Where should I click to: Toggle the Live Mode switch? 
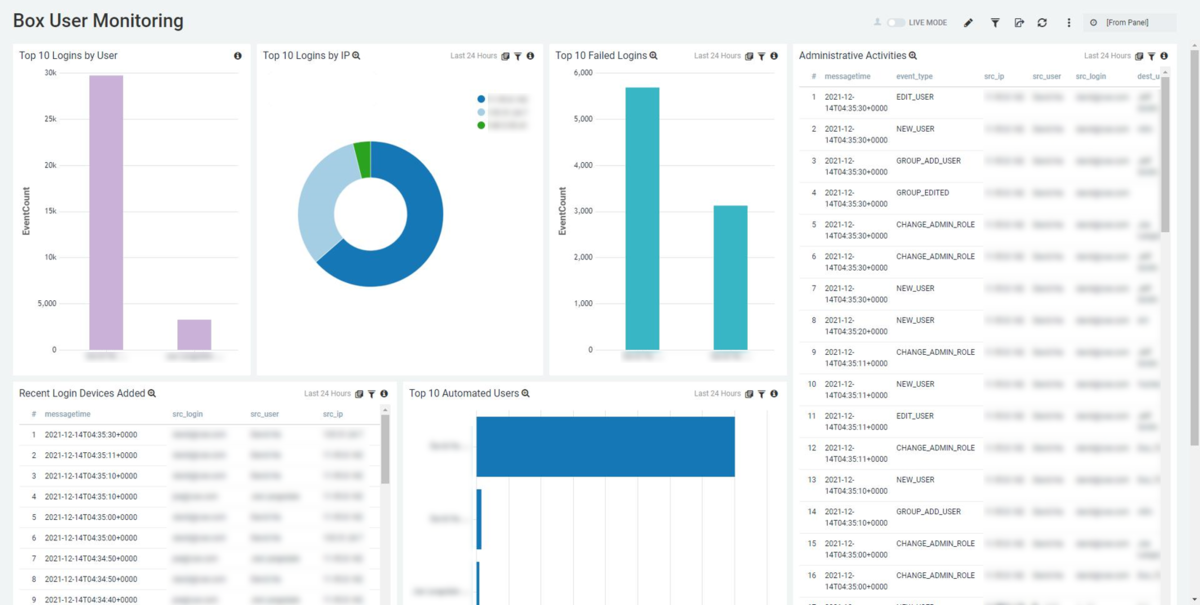pos(895,22)
